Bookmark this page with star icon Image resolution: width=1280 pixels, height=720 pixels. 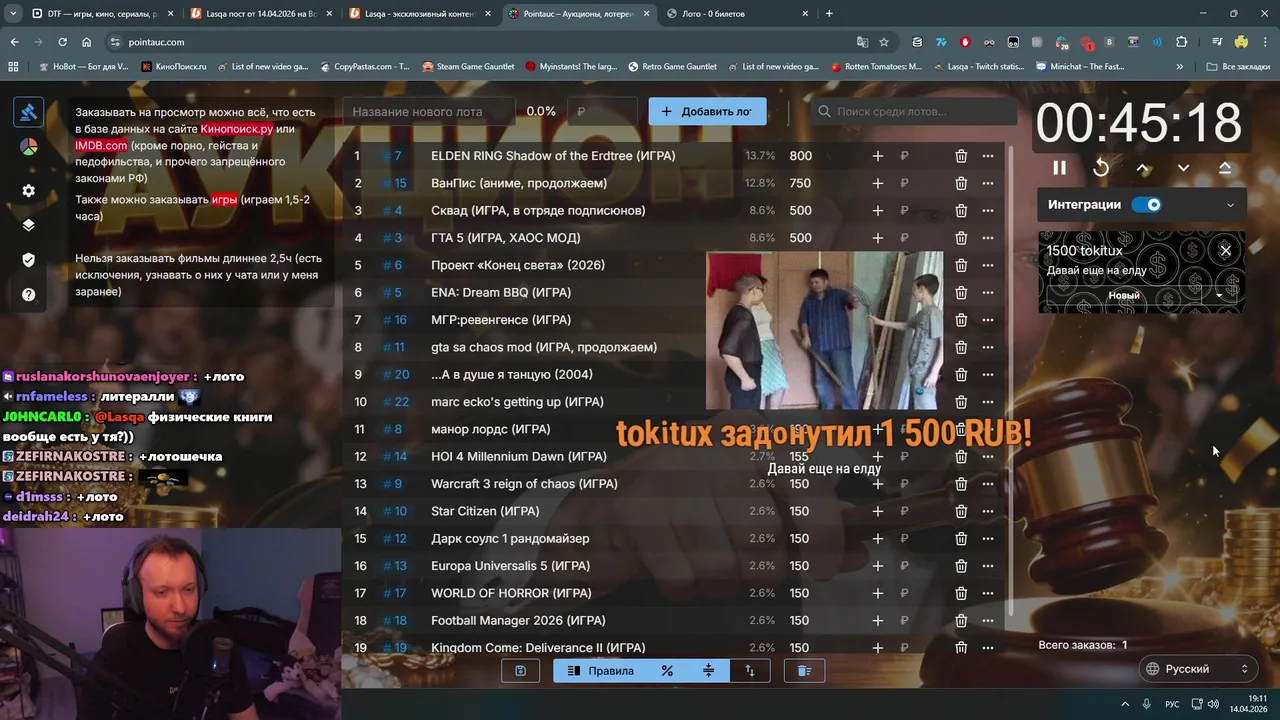point(884,42)
